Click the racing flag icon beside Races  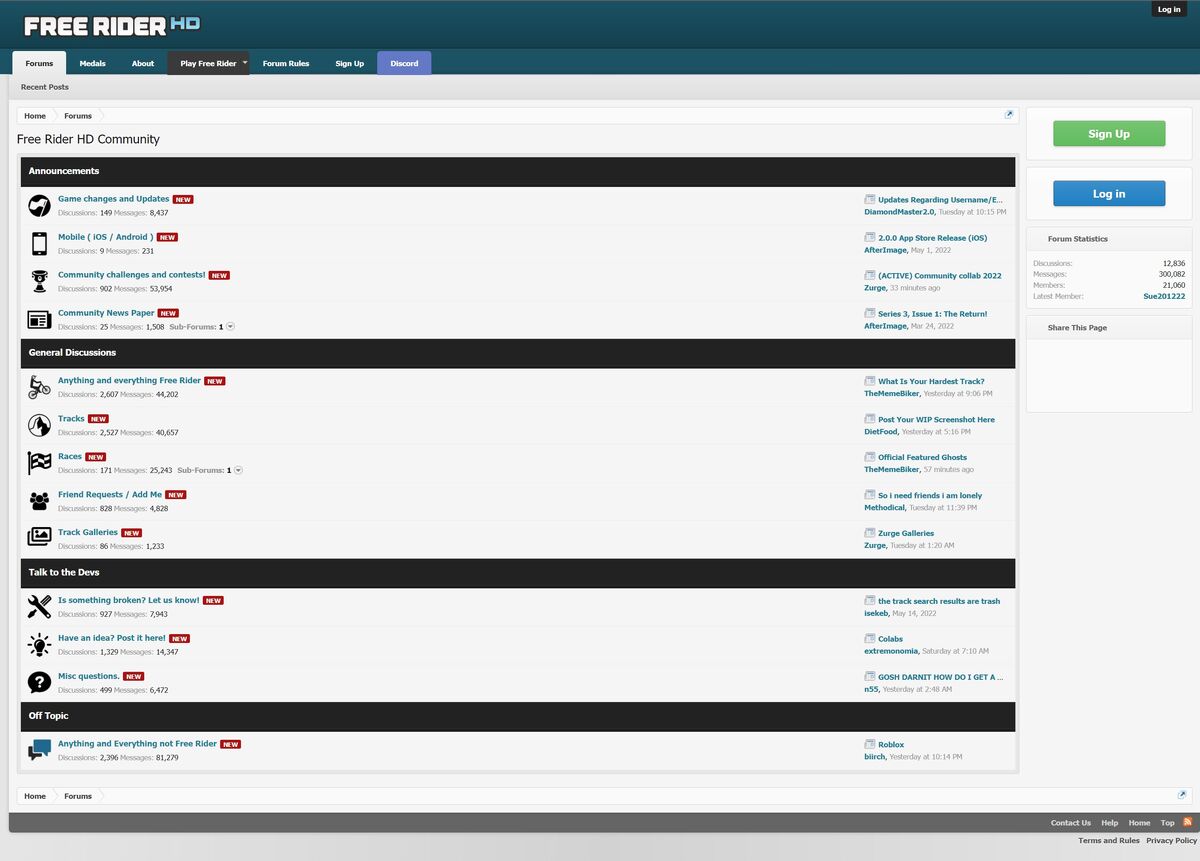coord(39,462)
